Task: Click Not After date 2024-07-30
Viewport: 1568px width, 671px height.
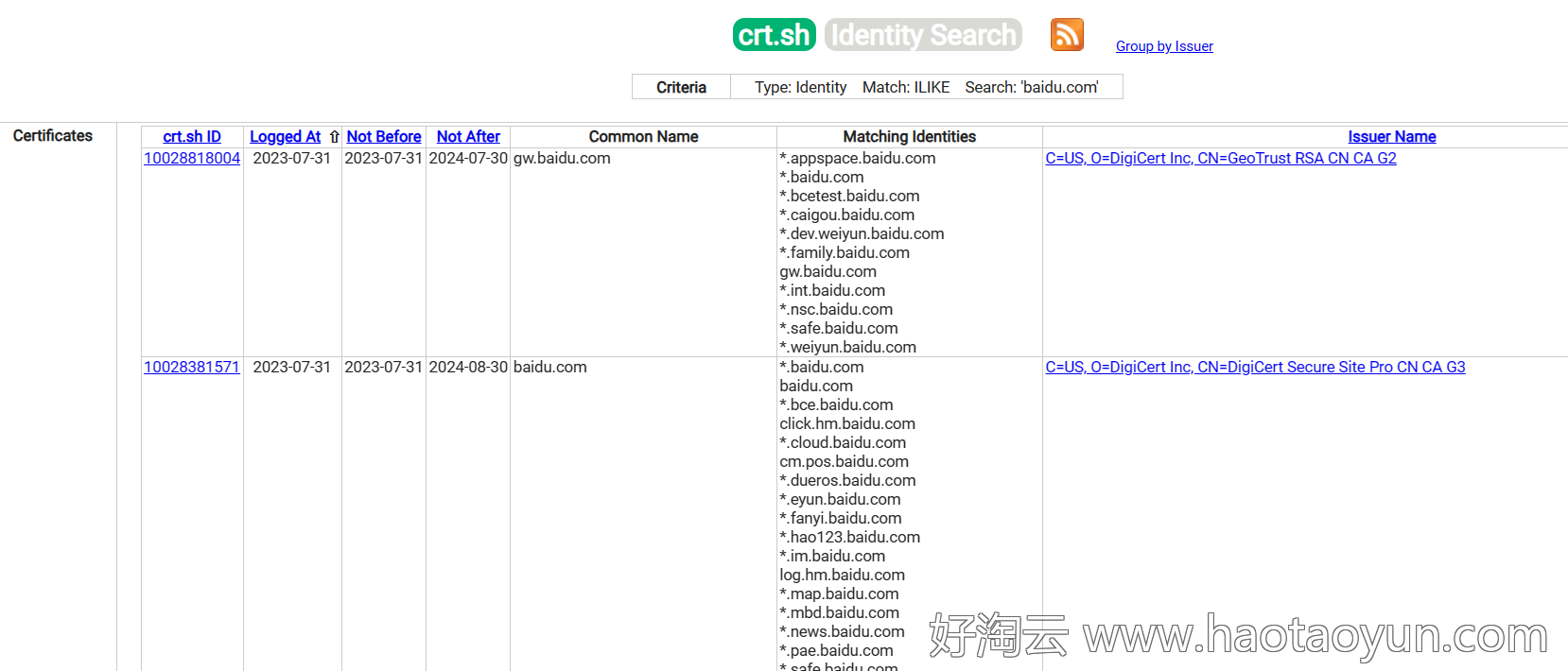Action: [x=468, y=158]
